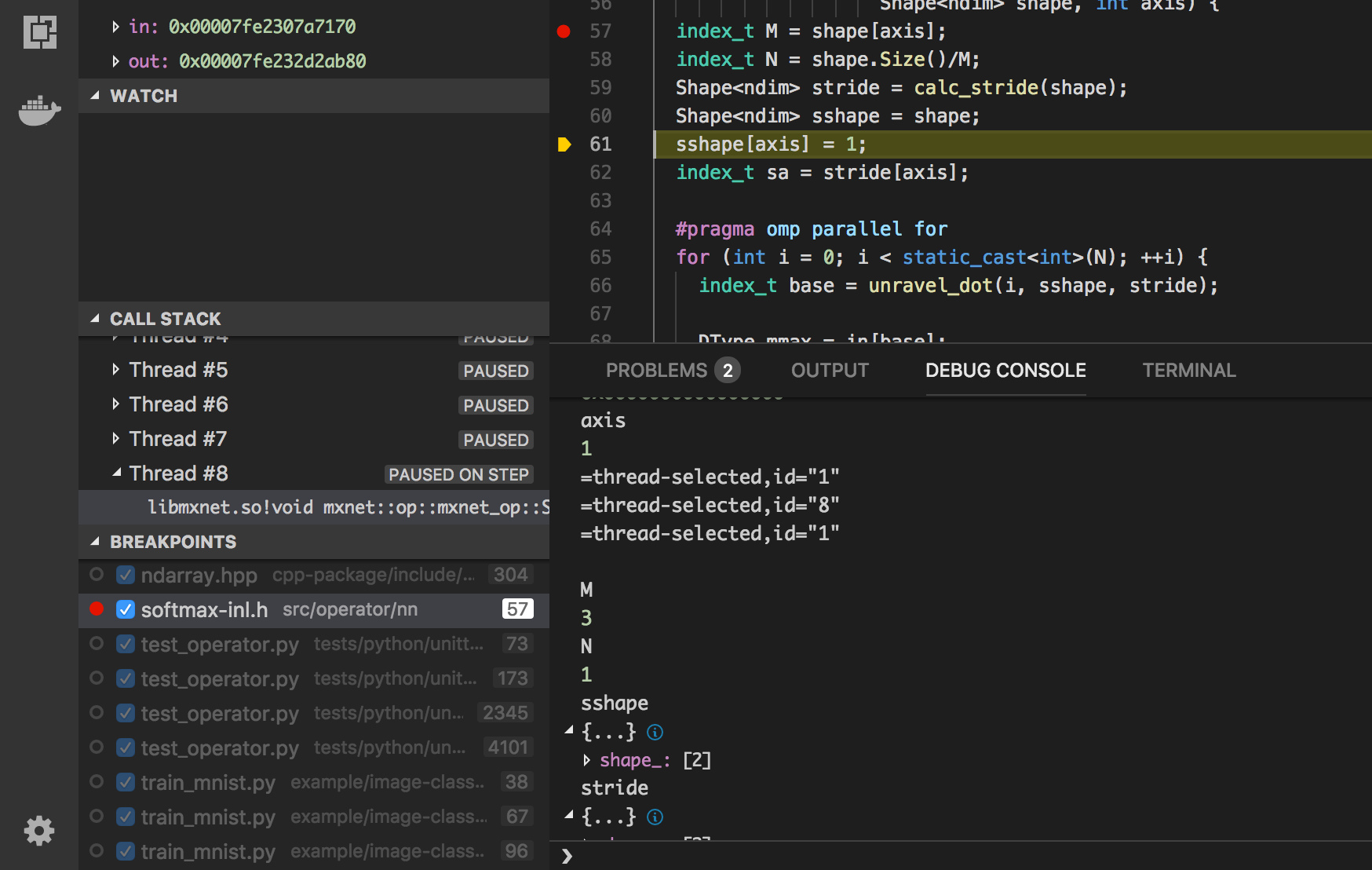Expand shape_ field in debug console
Screen dimensions: 1372x870
tap(586, 760)
